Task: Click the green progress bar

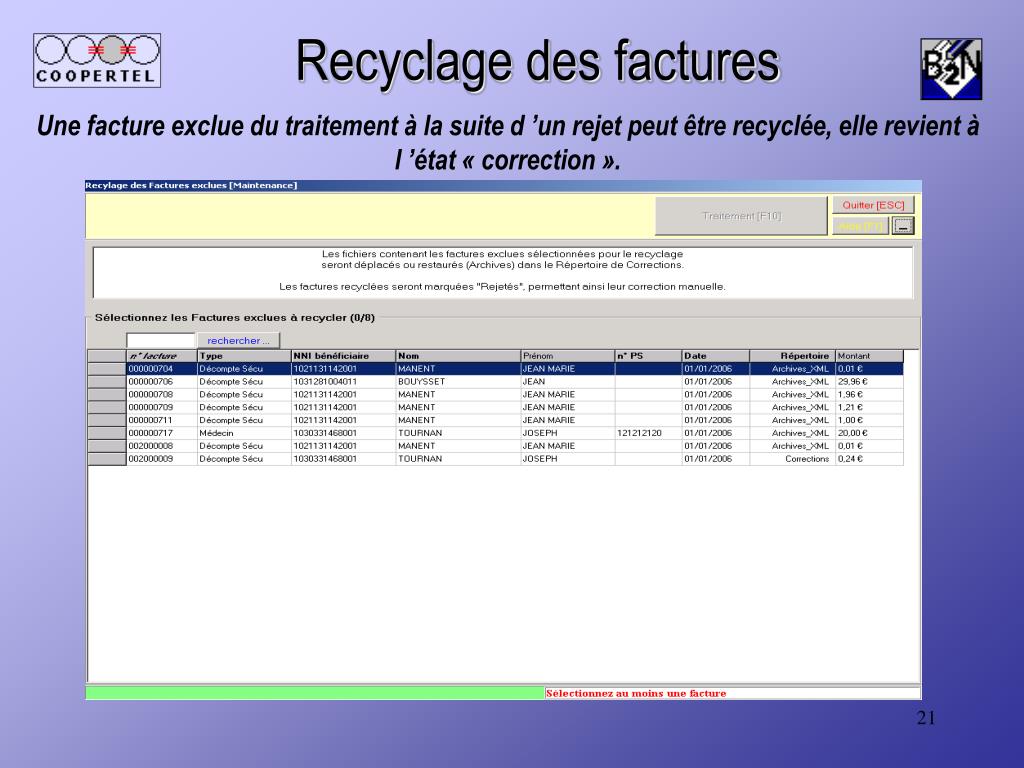Action: [x=315, y=693]
